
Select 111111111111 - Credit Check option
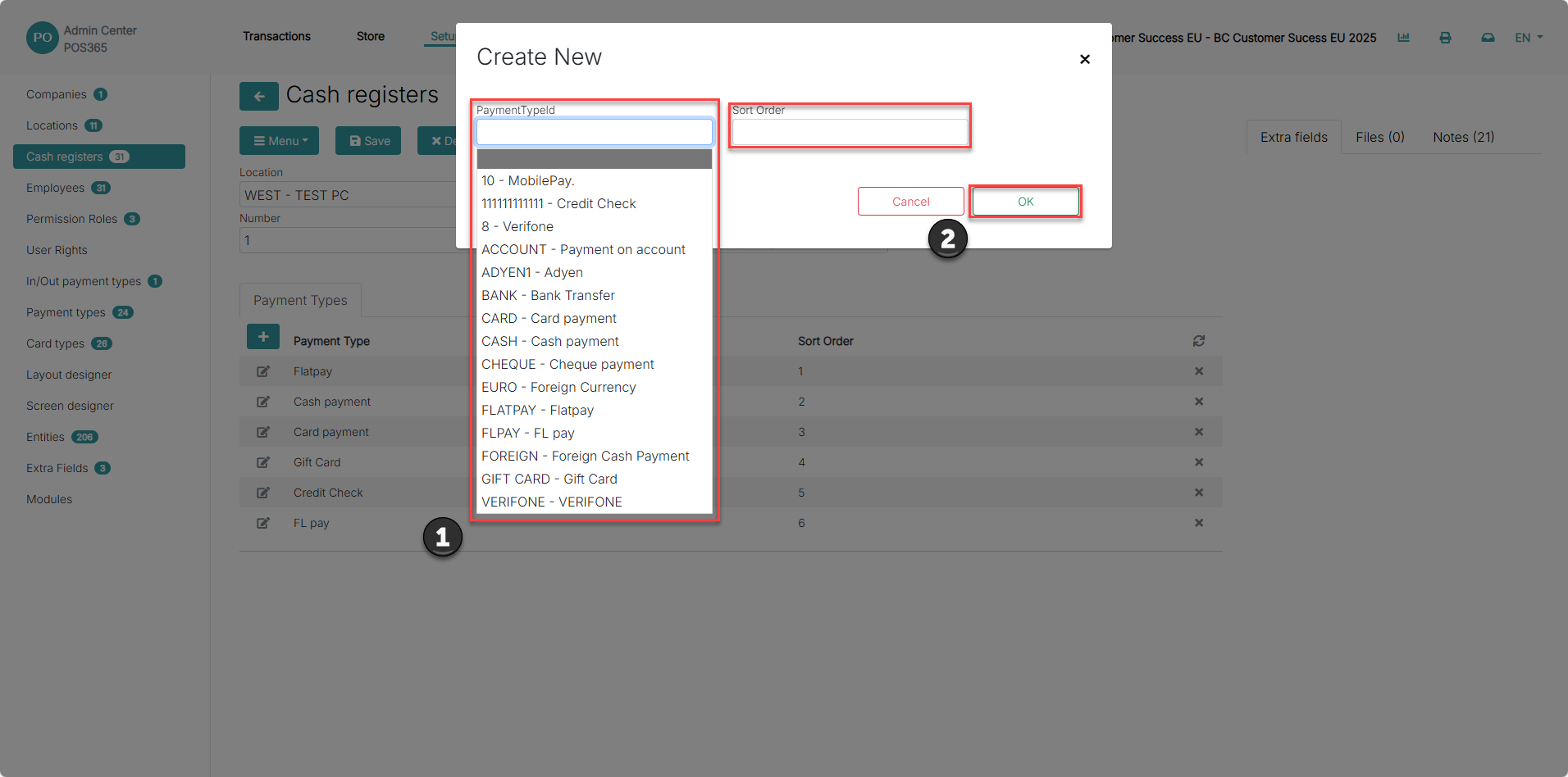point(595,203)
